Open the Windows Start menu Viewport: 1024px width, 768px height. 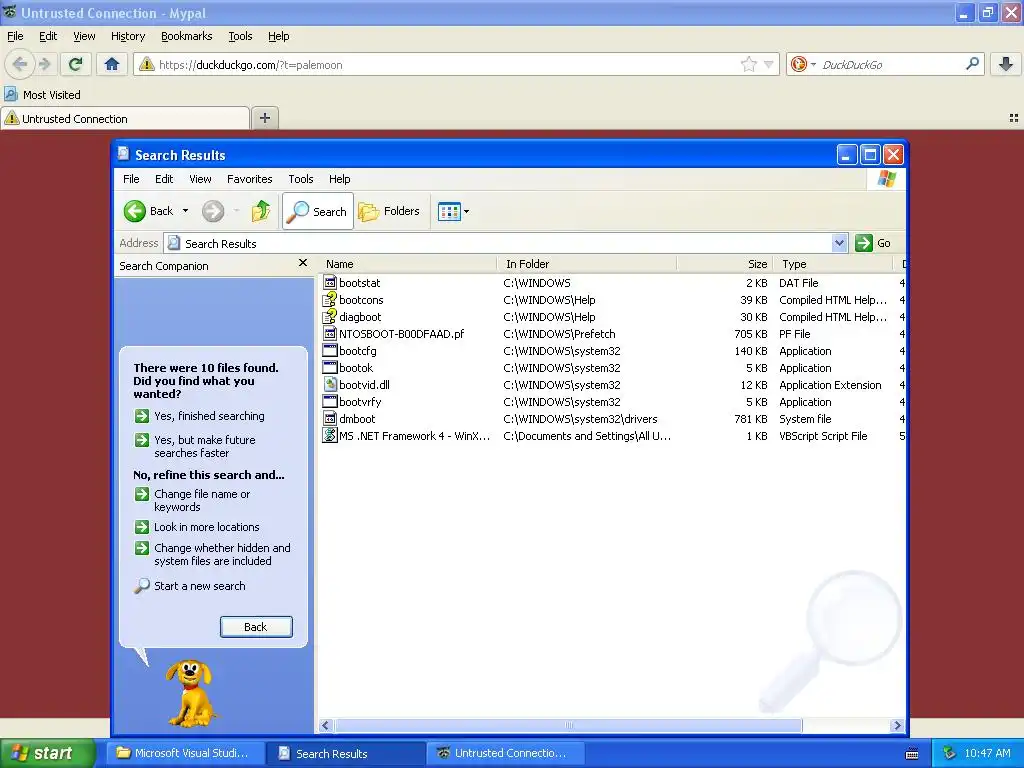pos(47,754)
